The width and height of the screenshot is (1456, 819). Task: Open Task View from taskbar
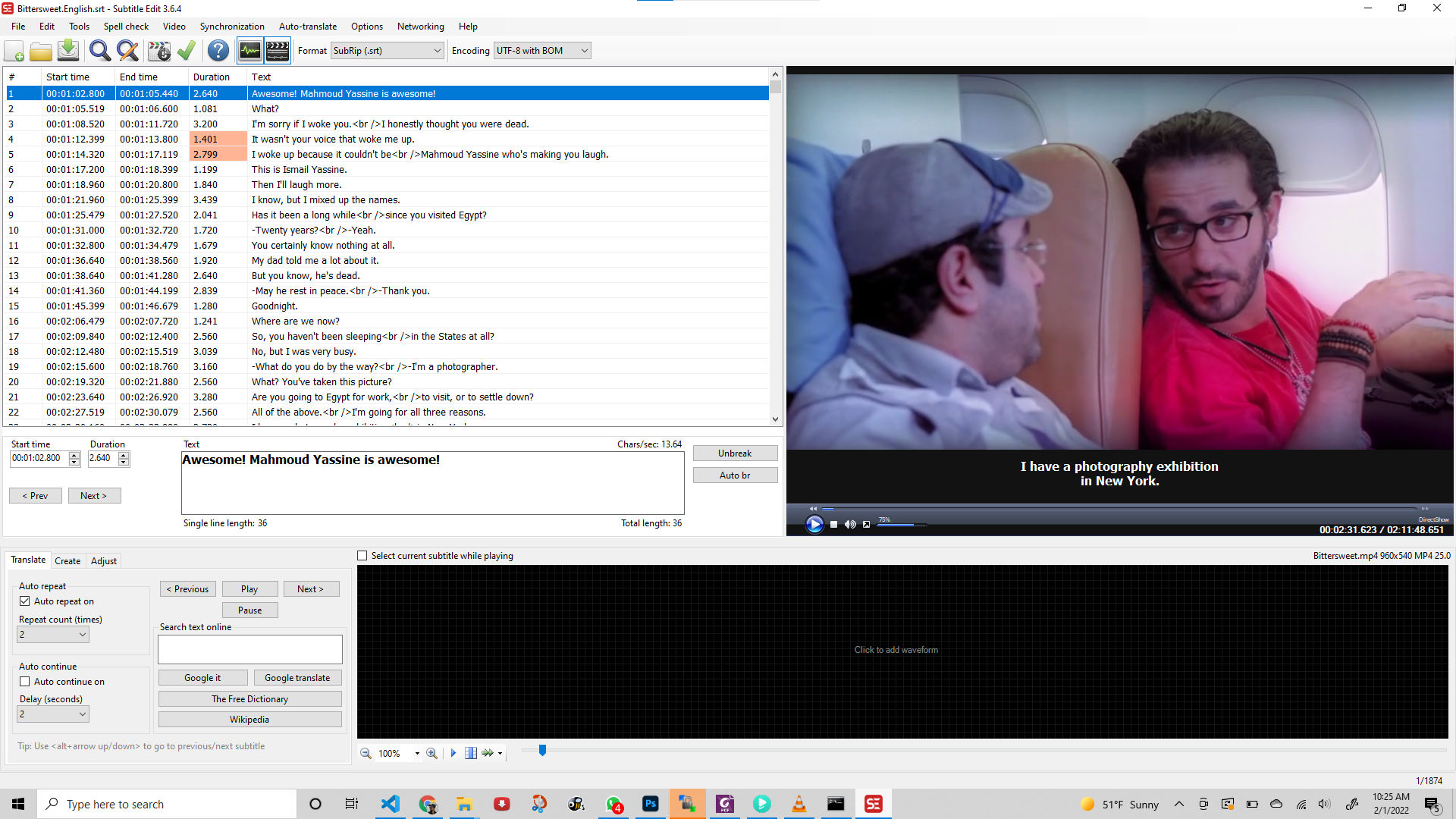click(x=352, y=804)
